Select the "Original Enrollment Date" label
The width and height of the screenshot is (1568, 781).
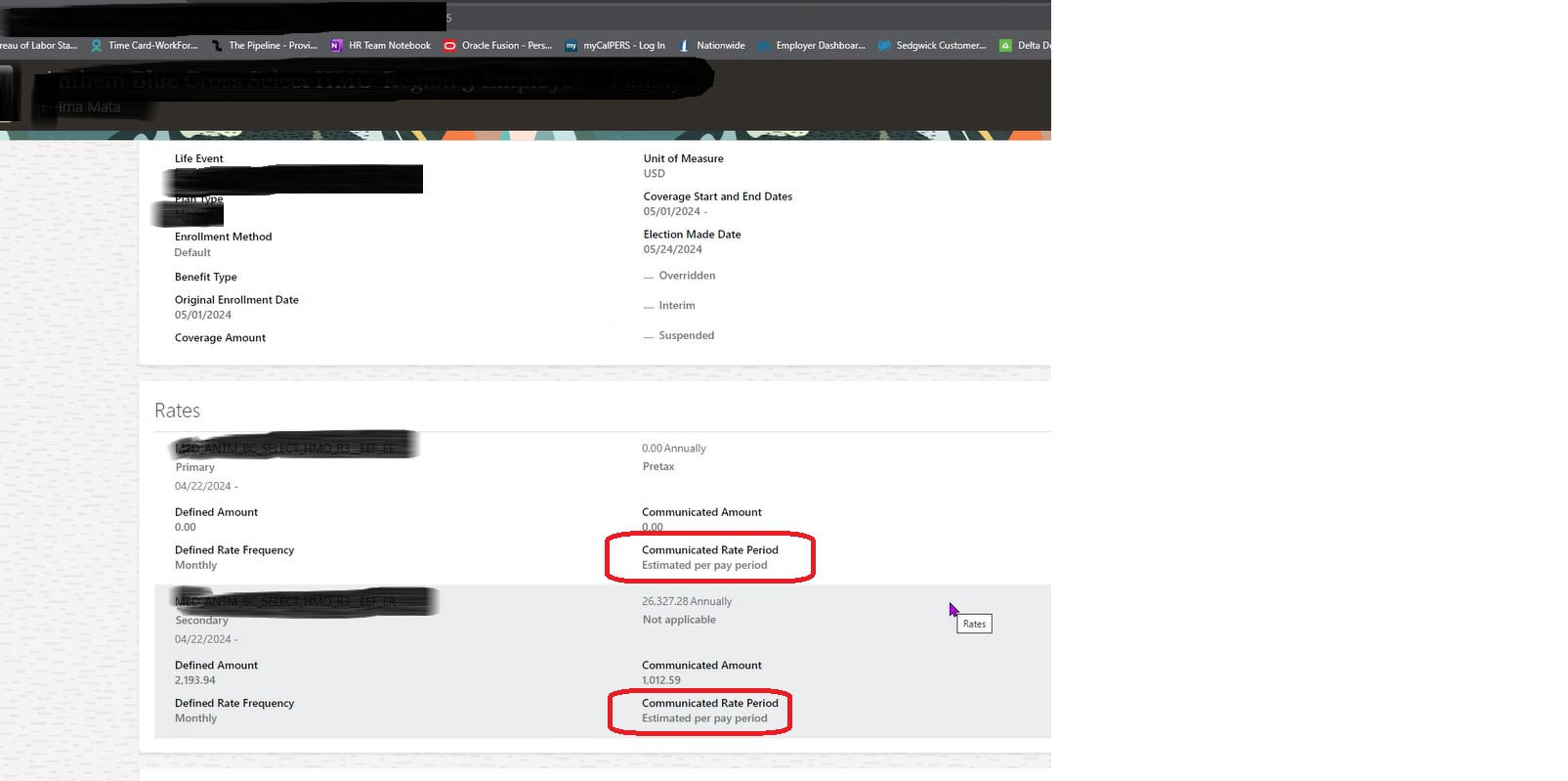[x=236, y=300]
